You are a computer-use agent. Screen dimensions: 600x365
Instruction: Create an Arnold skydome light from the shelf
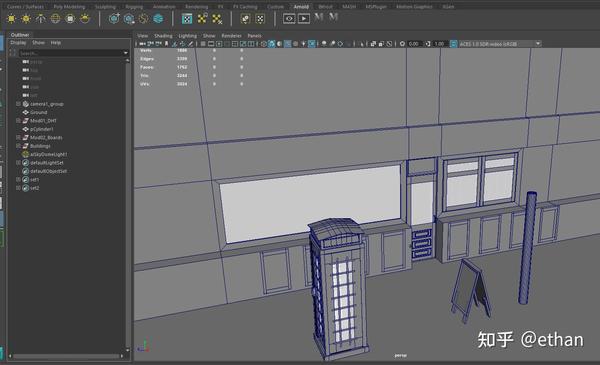click(55, 18)
